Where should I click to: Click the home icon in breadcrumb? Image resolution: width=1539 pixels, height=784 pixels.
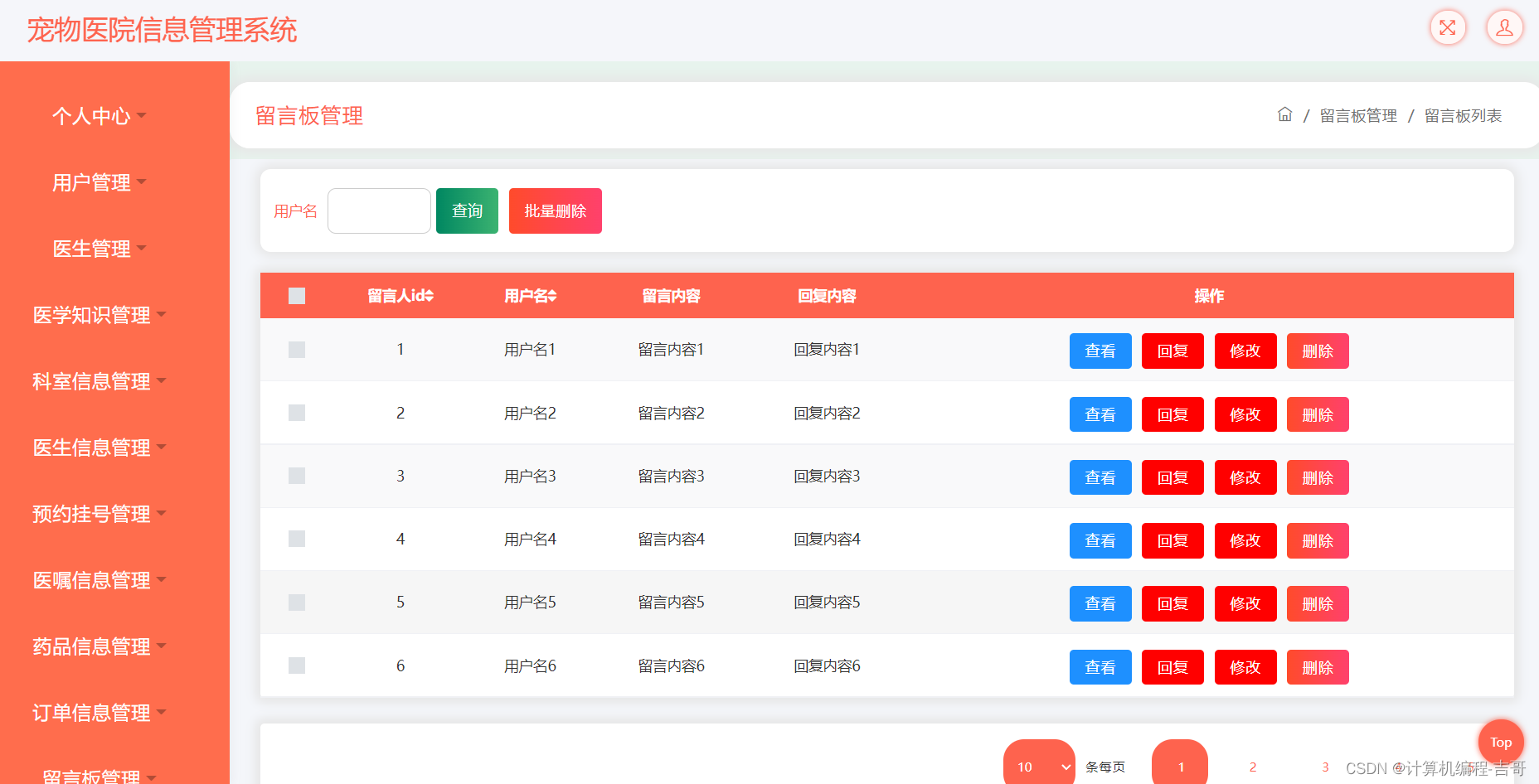coord(1284,114)
